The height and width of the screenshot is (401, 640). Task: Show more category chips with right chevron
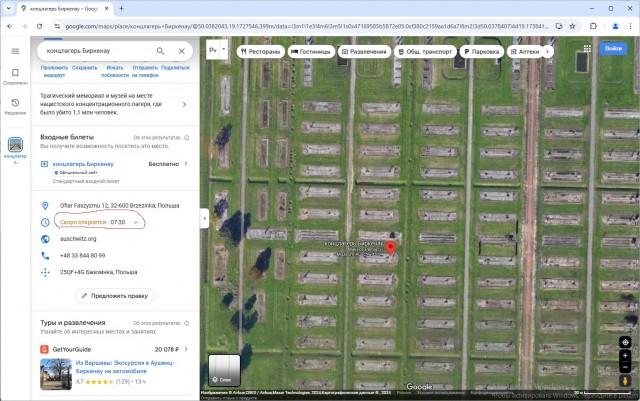[547, 51]
